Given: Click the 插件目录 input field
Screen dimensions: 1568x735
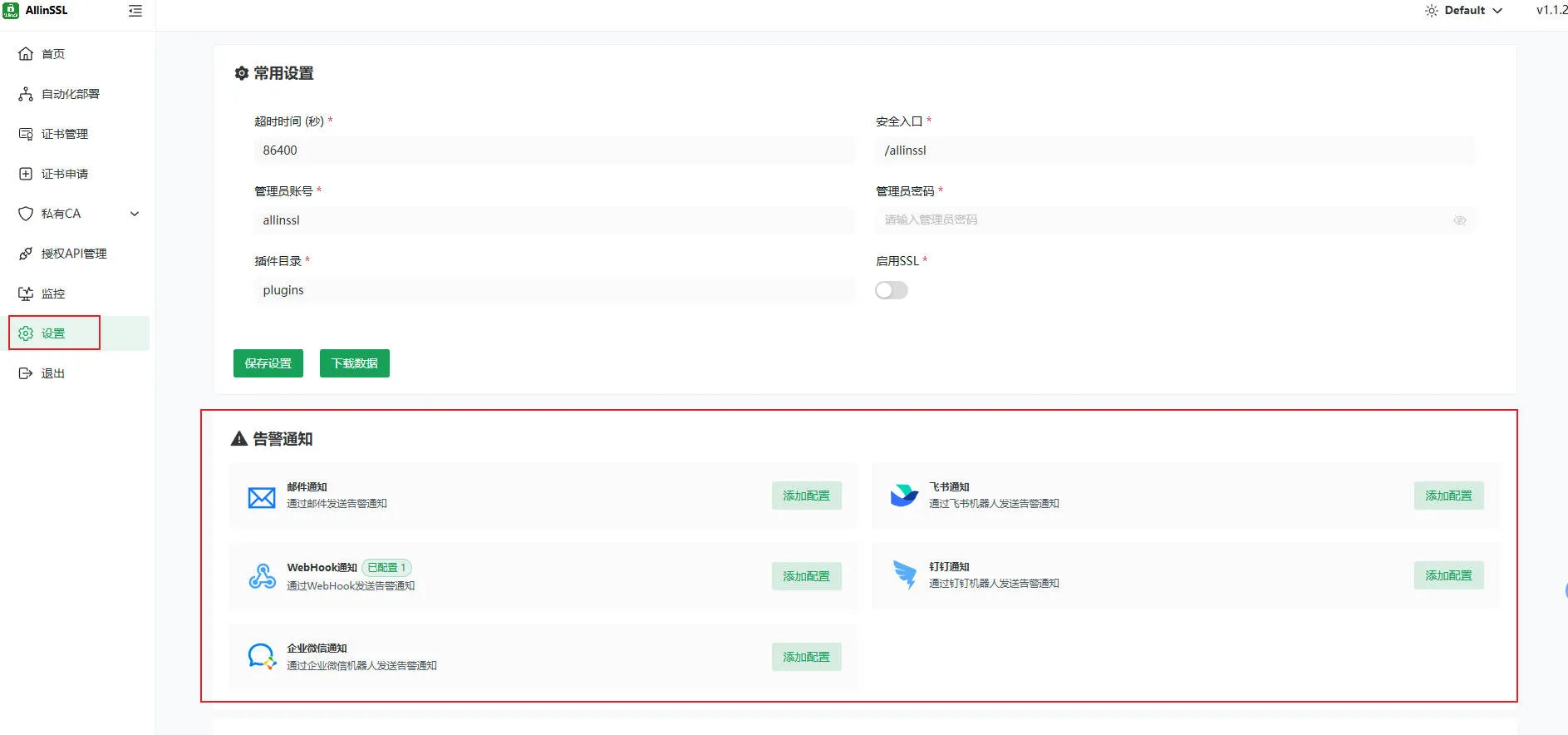Looking at the screenshot, I should (x=554, y=290).
